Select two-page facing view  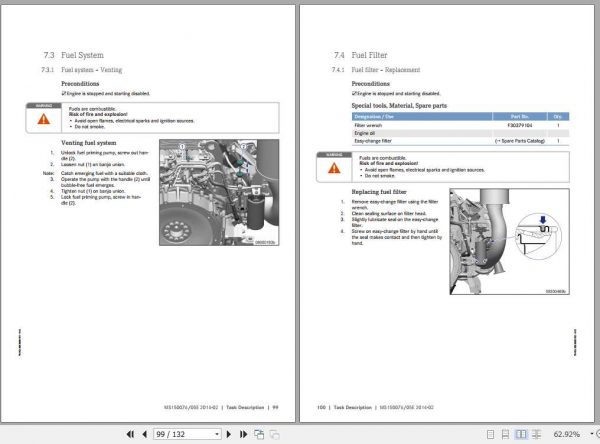coord(521,434)
